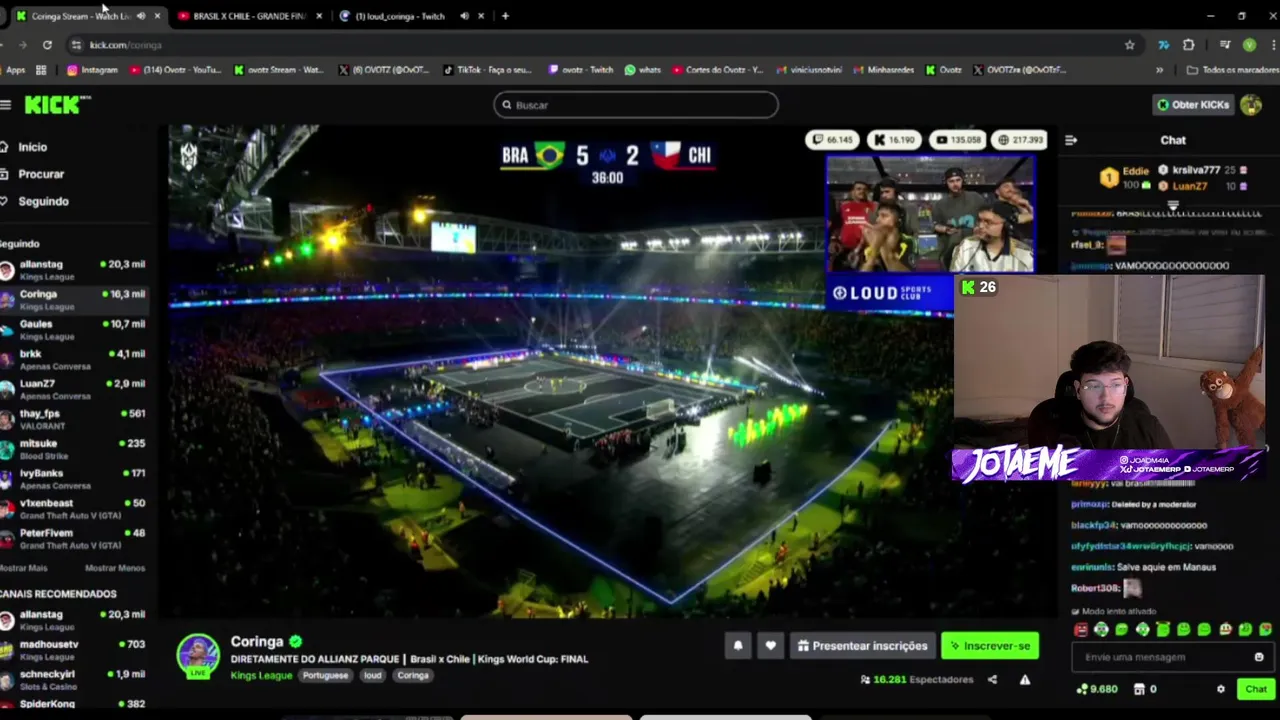Open the Kick hamburger menu
Viewport: 1280px width, 720px height.
(5, 105)
